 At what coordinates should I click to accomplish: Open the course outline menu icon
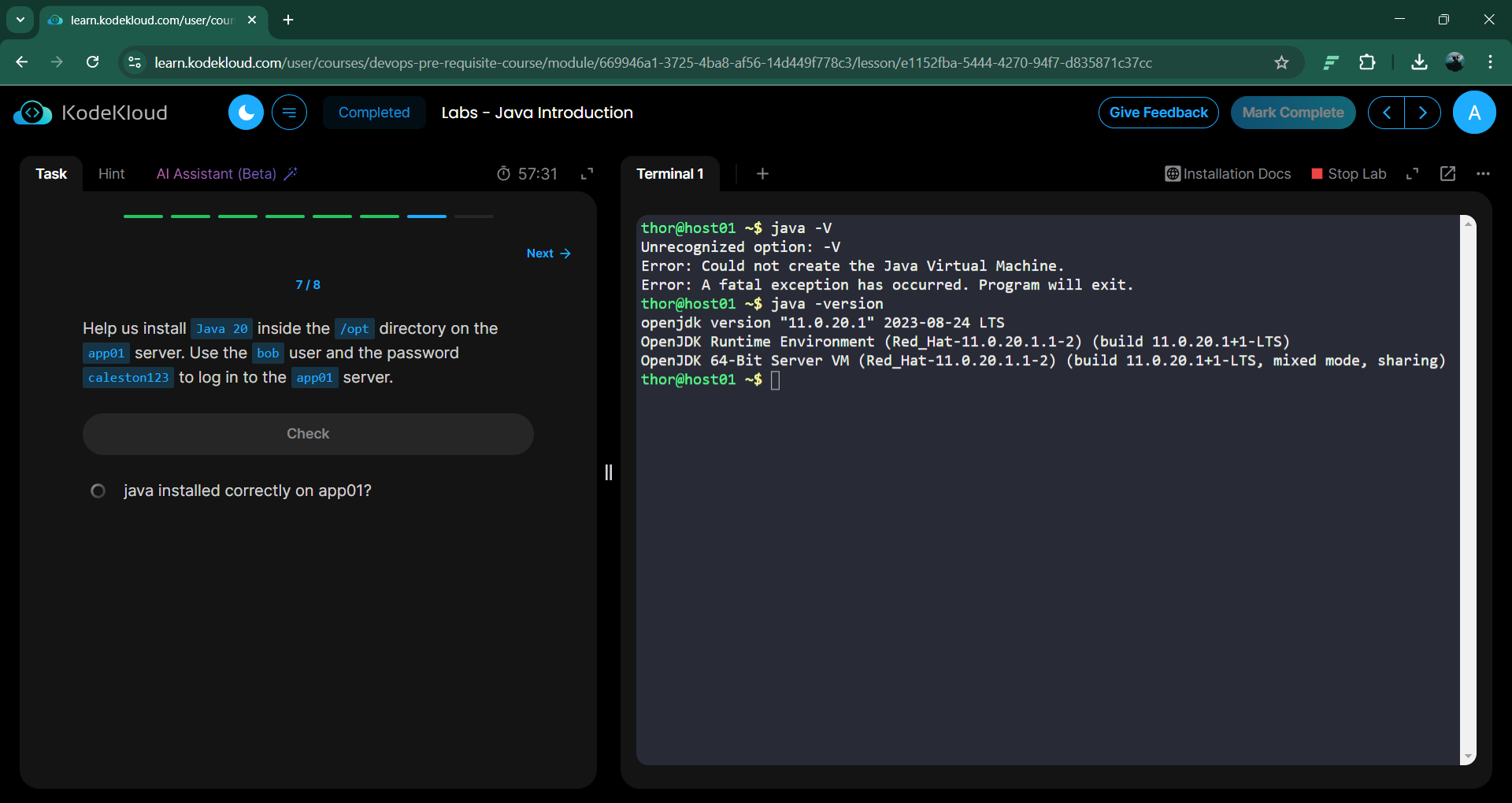coord(289,113)
